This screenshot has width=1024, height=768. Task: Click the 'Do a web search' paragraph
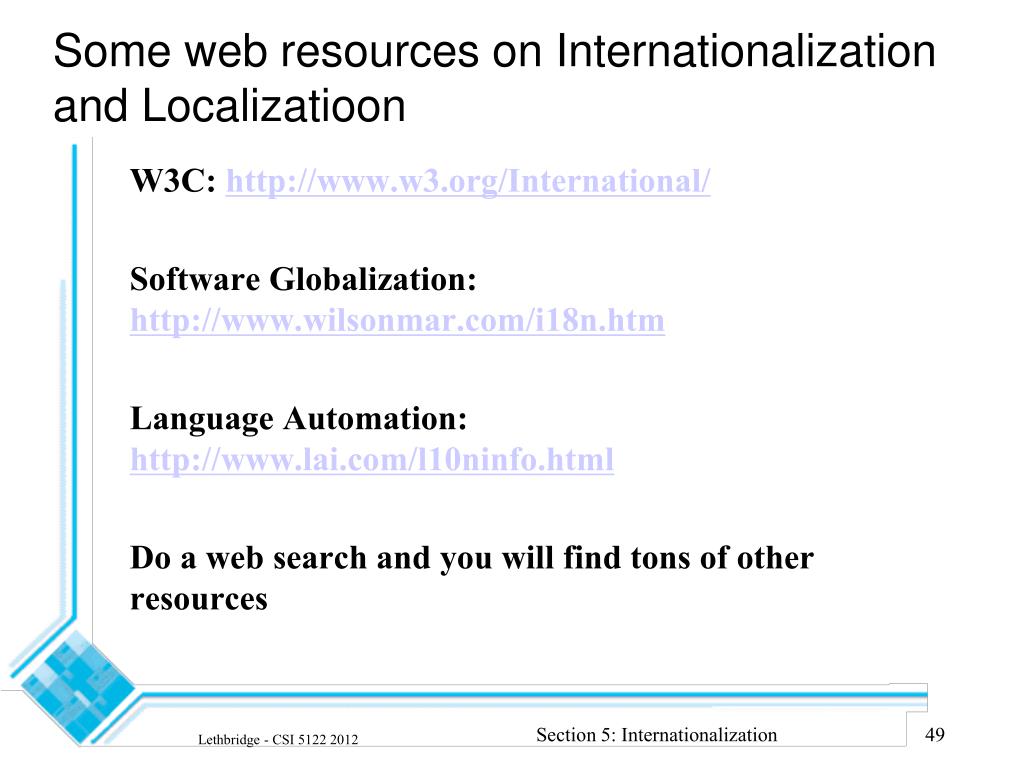pos(472,578)
